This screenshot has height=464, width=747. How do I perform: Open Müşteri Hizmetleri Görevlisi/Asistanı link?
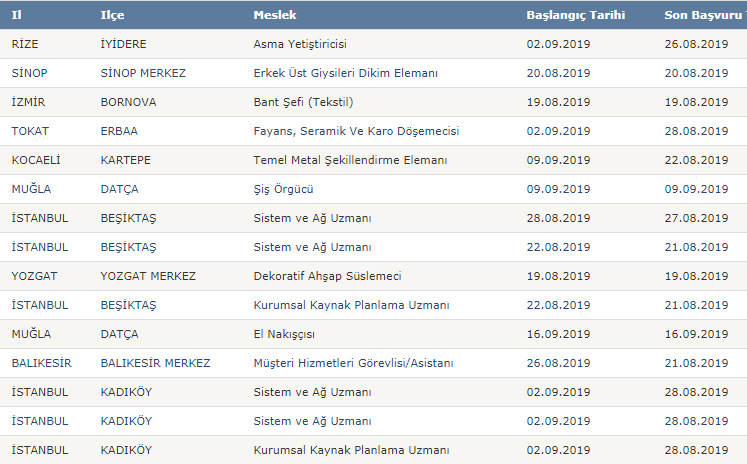(x=353, y=363)
